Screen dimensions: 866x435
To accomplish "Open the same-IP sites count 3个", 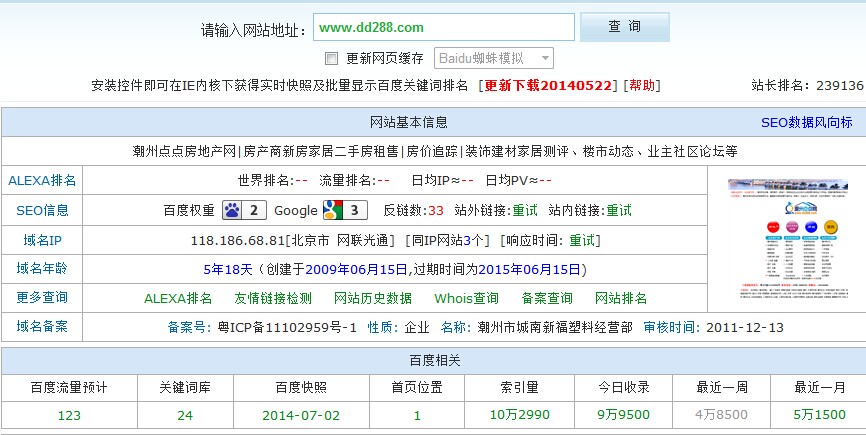I will [473, 241].
